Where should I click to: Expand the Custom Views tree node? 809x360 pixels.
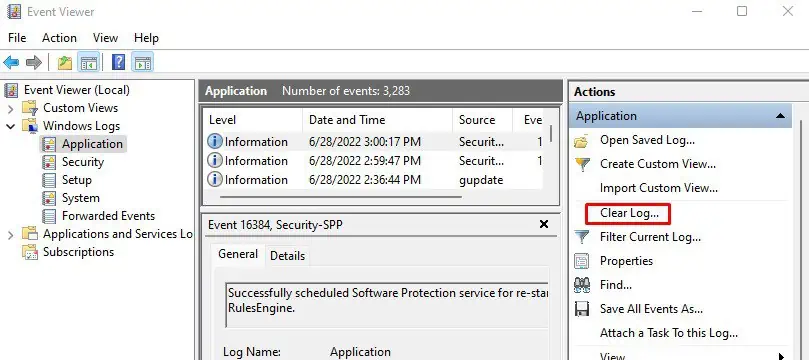pos(11,108)
